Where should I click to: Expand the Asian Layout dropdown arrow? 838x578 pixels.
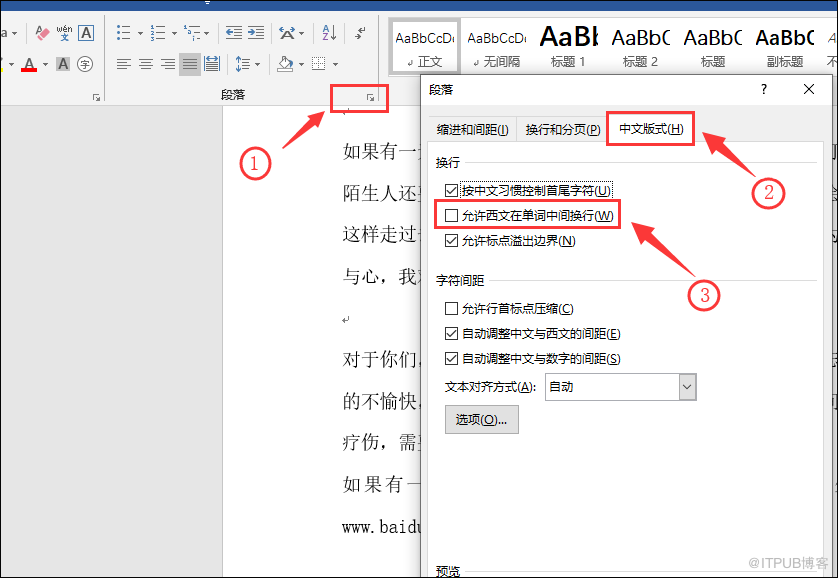302,34
